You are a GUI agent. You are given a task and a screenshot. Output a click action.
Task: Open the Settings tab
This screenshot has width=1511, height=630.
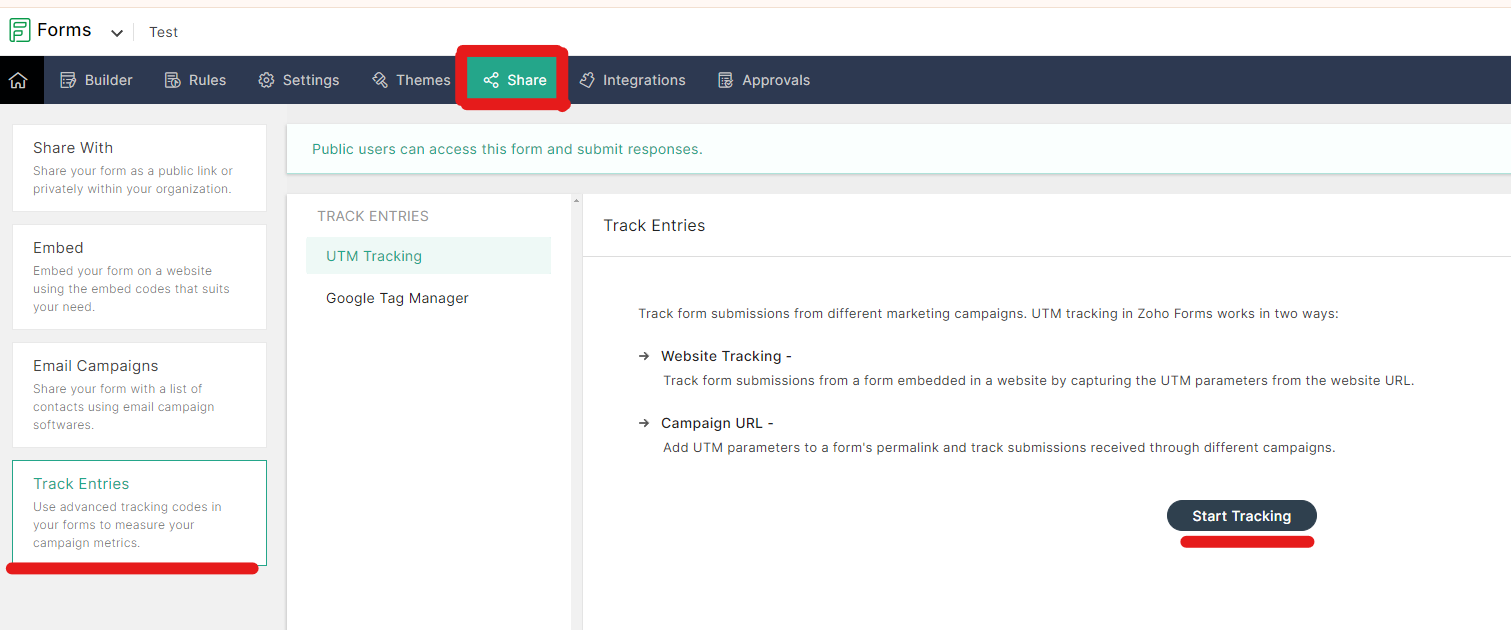[299, 80]
